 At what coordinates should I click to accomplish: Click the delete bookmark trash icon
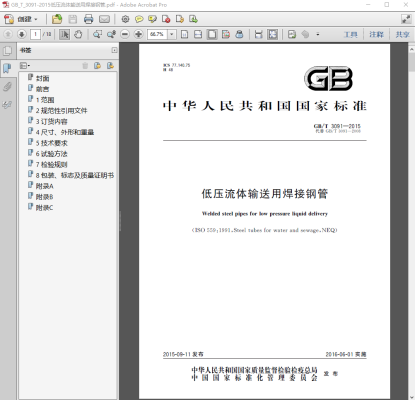(85, 66)
